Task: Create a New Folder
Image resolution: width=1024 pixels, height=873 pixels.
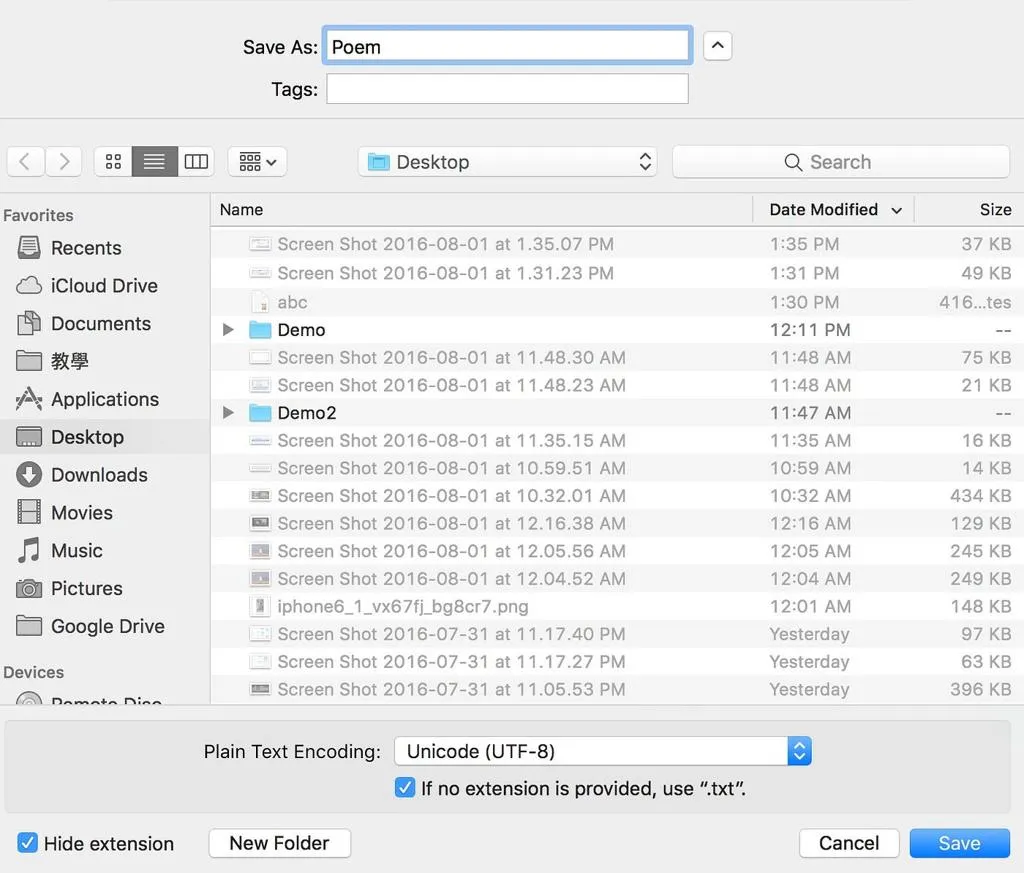Action: (280, 843)
